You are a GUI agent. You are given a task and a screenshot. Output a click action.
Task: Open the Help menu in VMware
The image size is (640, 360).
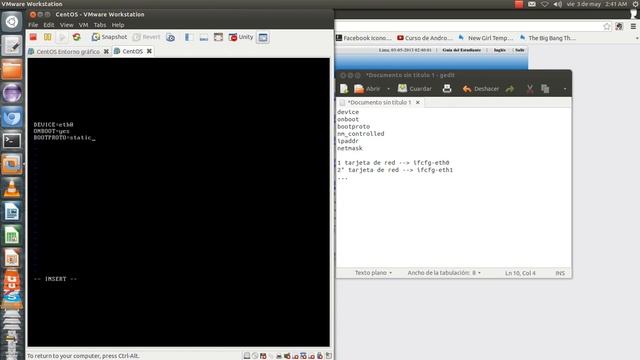[x=118, y=25]
